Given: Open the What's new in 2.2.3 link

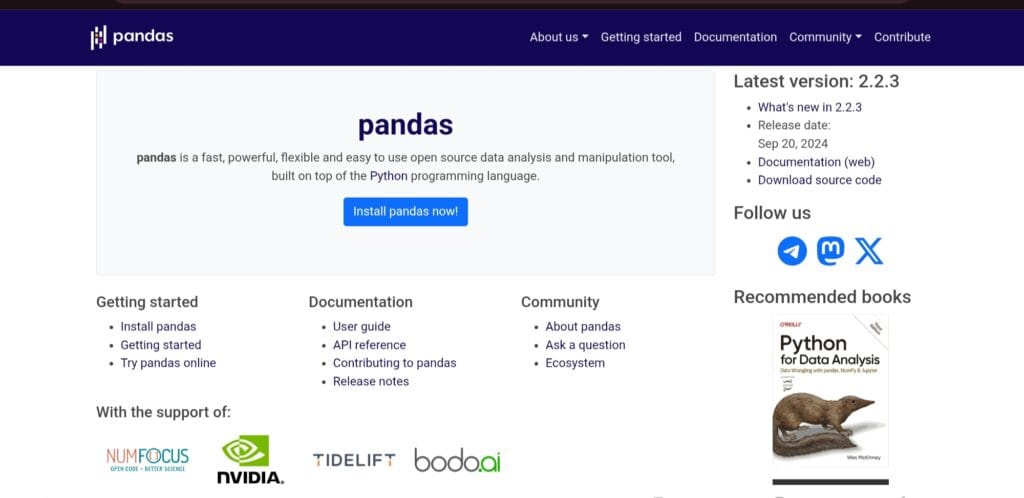Looking at the screenshot, I should pyautogui.click(x=809, y=107).
